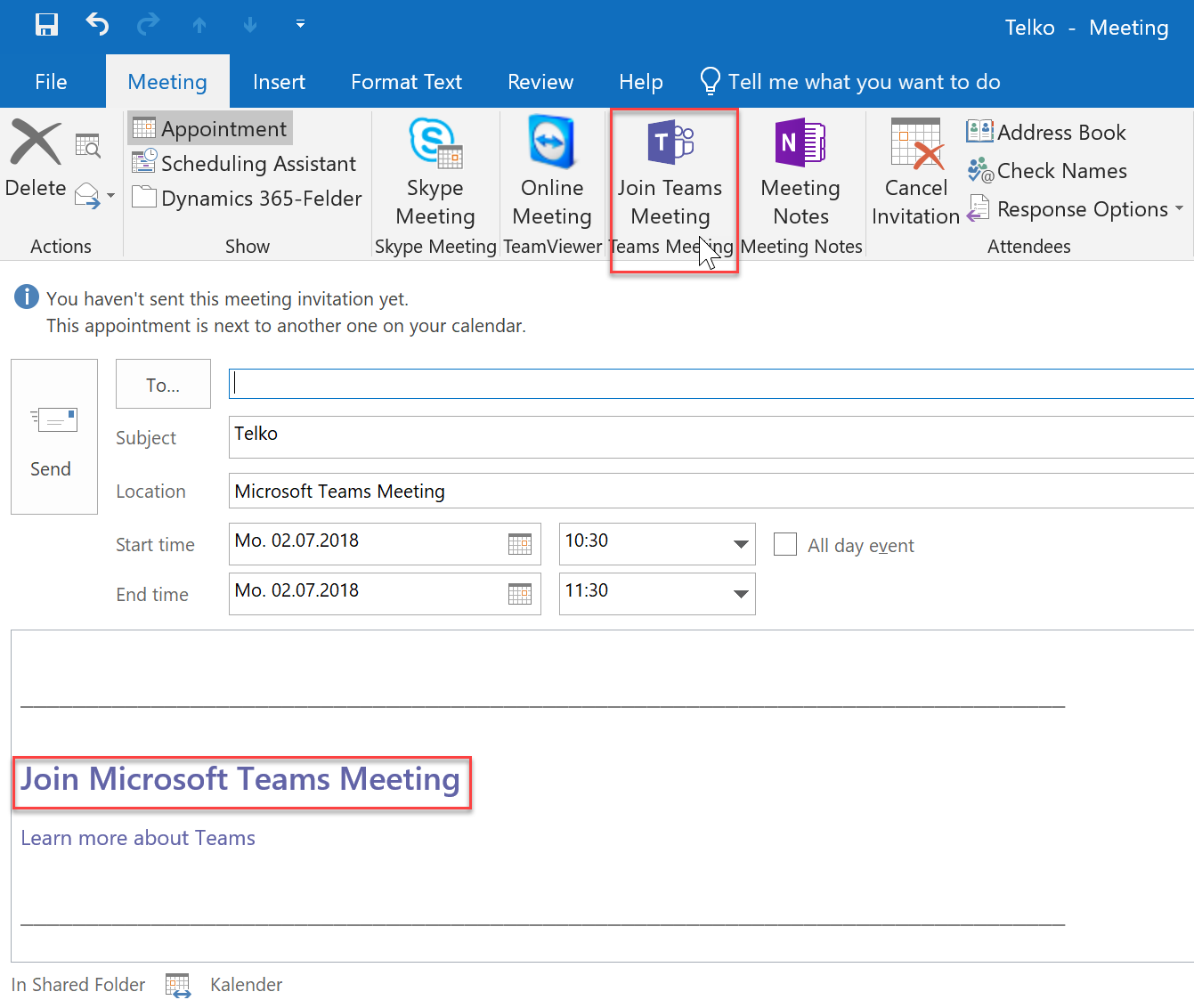Click Cancel Invitation

(916, 172)
